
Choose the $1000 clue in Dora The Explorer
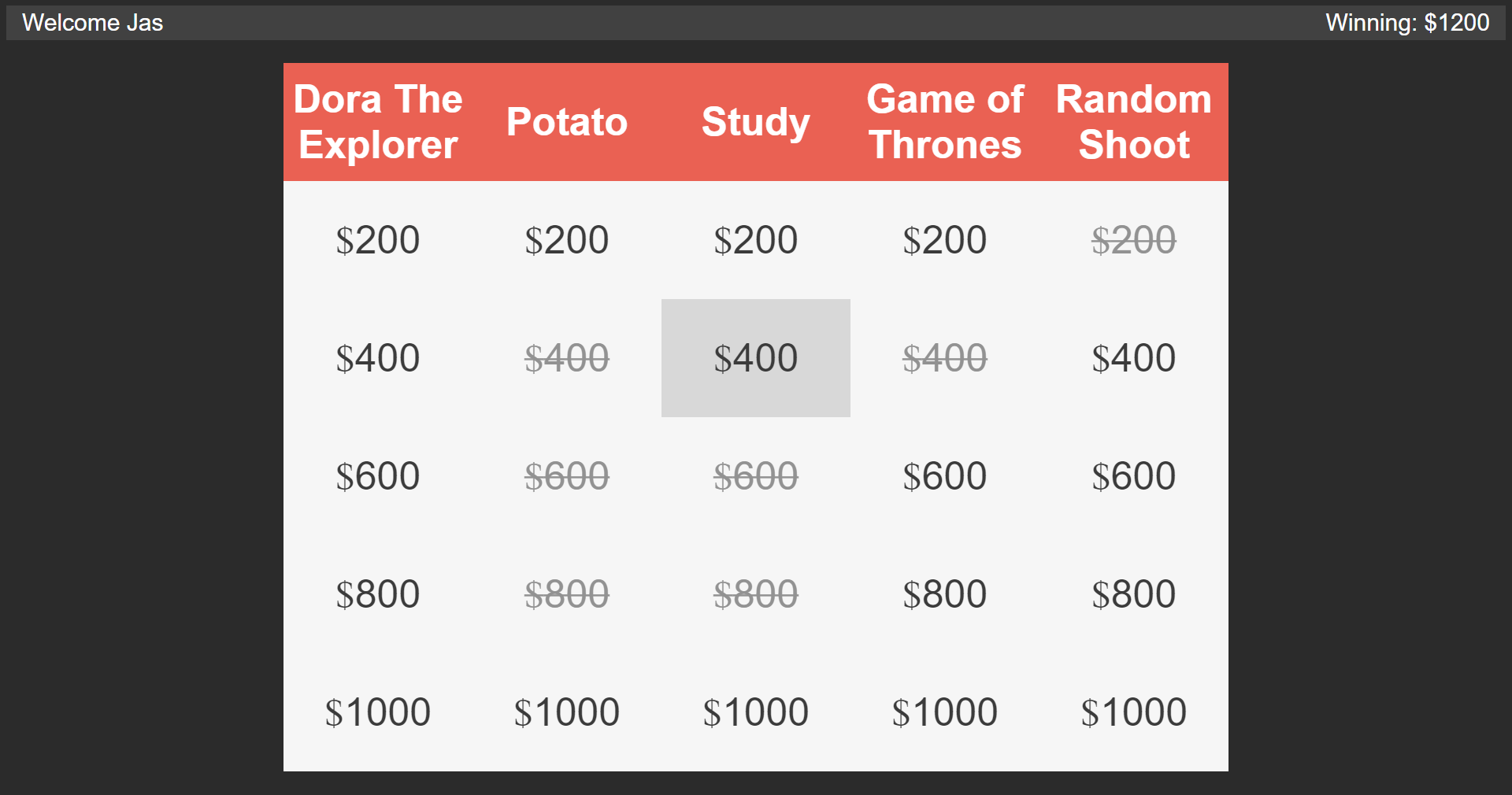[378, 712]
